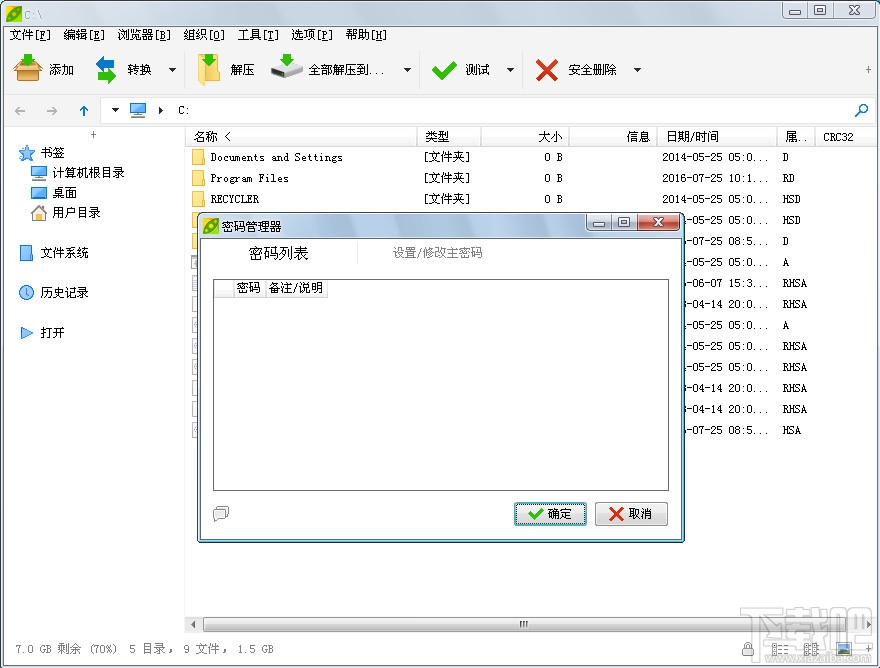Click the Extract (解压) toolbar icon

point(209,70)
